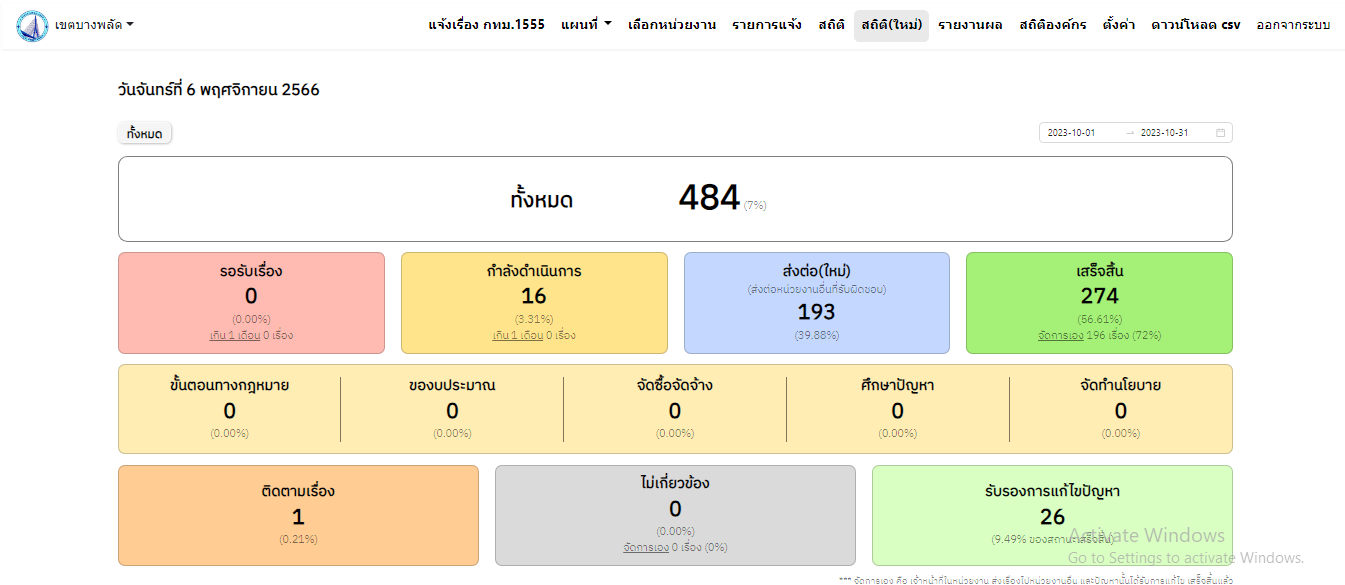Open the แผนที่ dropdown menu
The height and width of the screenshot is (585, 1345).
(586, 25)
